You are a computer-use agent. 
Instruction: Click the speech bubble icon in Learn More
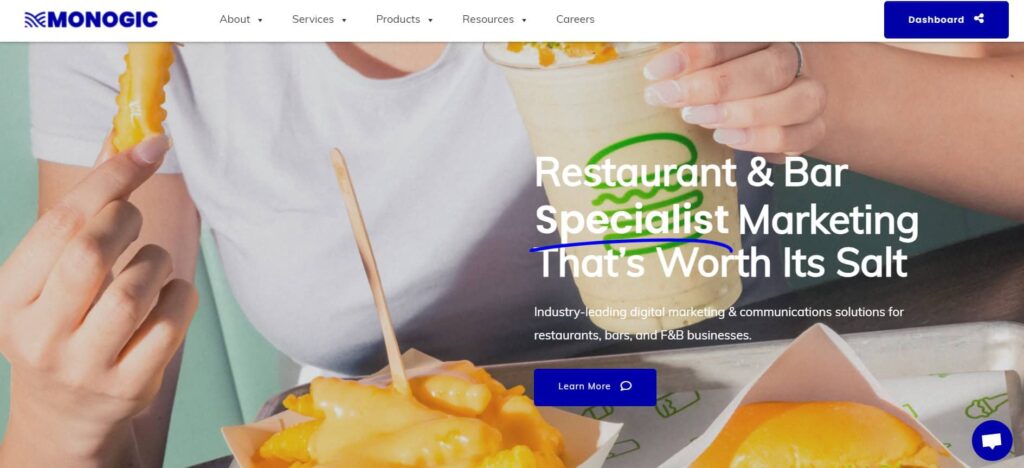(x=626, y=386)
